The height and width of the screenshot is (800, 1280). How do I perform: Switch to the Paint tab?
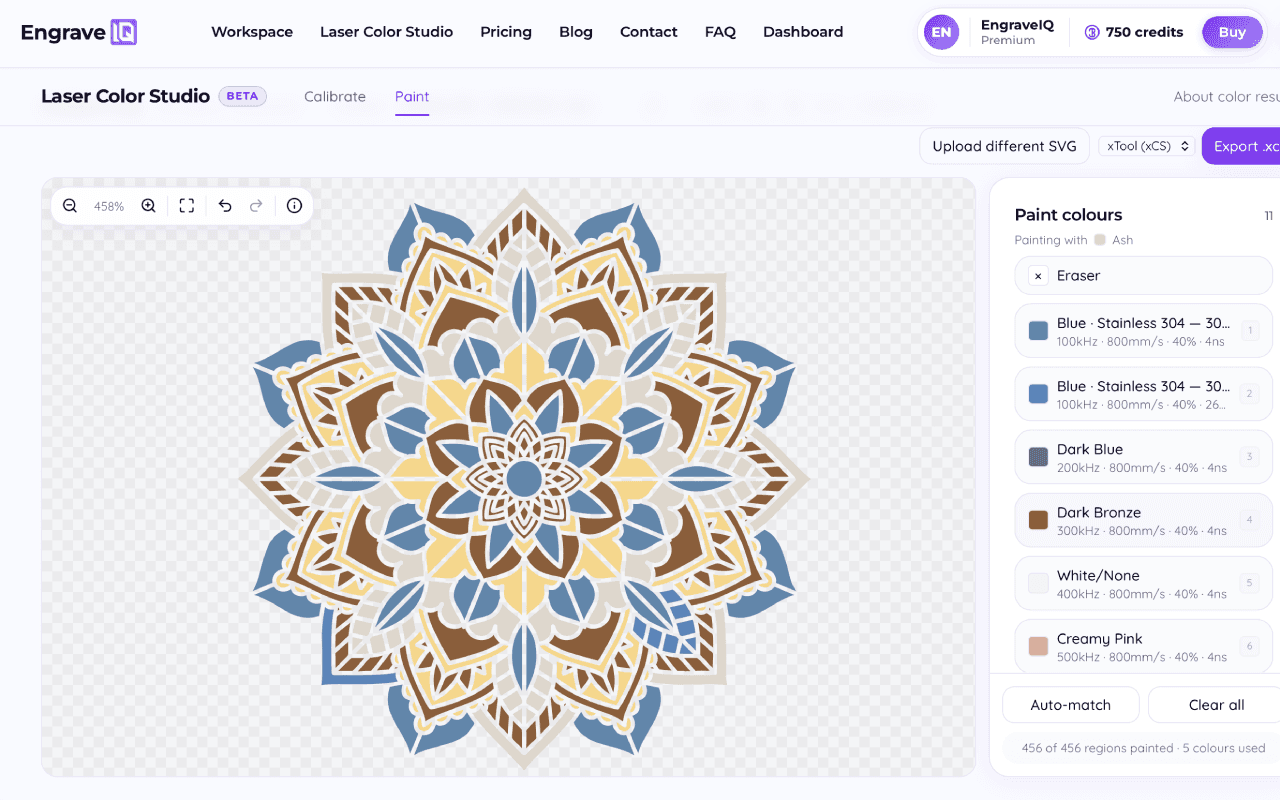point(412,97)
